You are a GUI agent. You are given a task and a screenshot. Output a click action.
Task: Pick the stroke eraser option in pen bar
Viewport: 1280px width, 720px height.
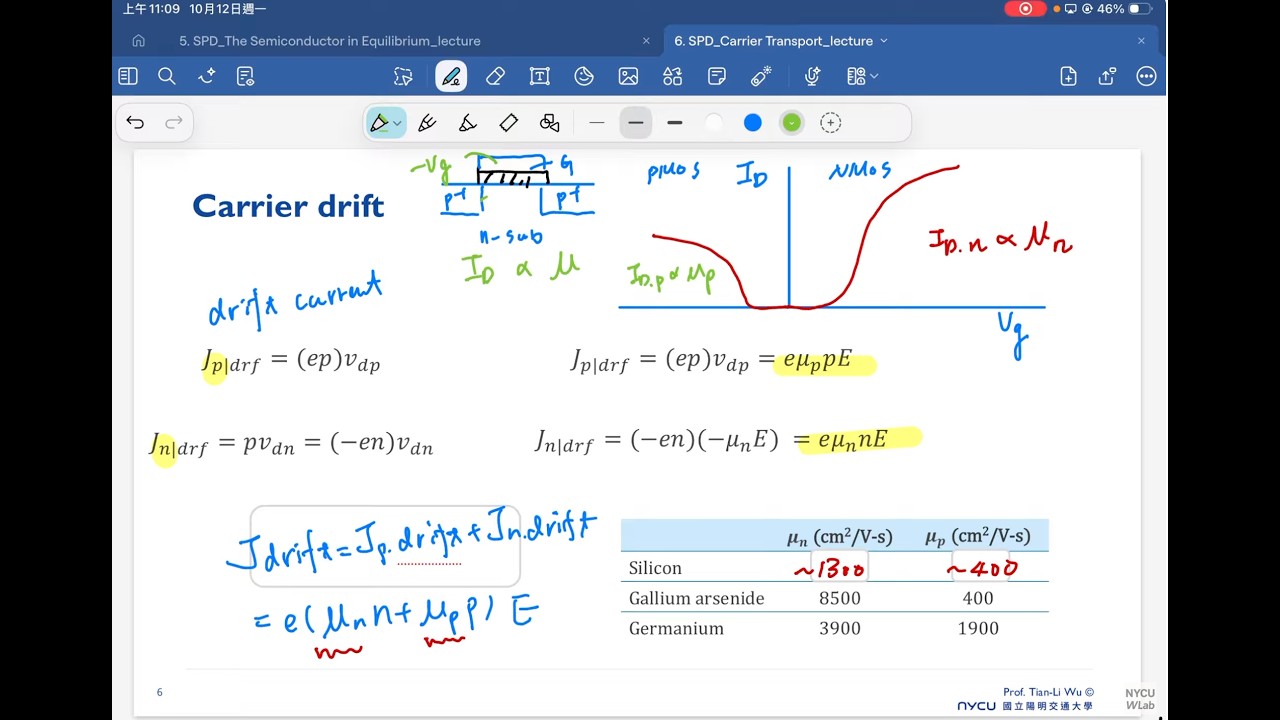click(508, 123)
